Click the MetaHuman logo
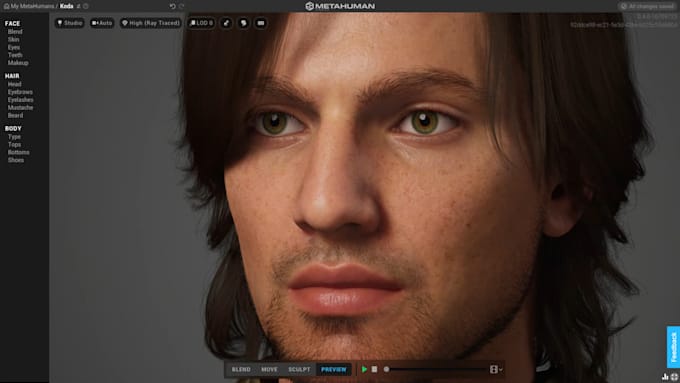The height and width of the screenshot is (383, 680). coord(340,6)
